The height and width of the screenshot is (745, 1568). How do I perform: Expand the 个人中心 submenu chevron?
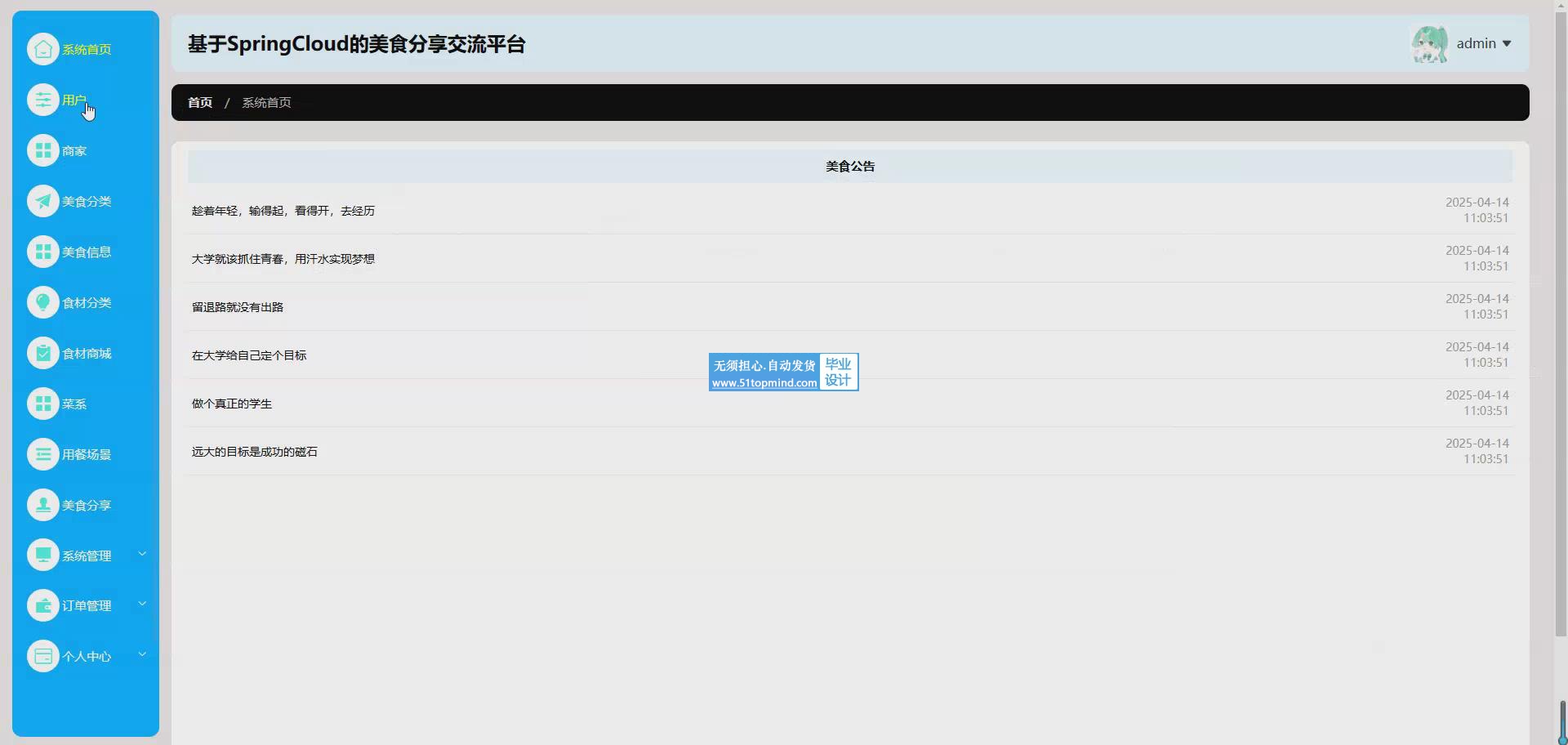tap(142, 654)
